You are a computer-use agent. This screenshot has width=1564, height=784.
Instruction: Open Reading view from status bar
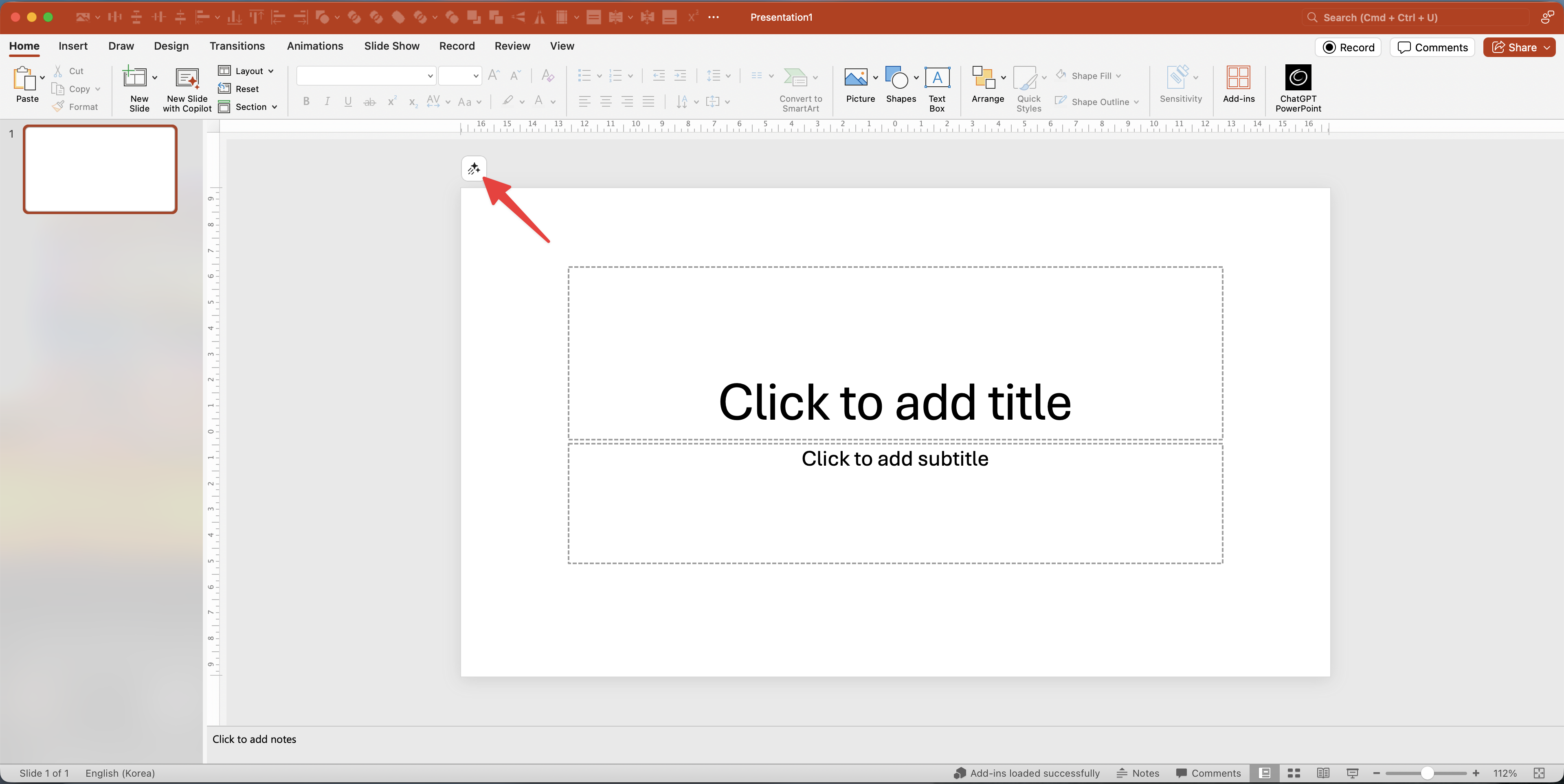[1323, 773]
